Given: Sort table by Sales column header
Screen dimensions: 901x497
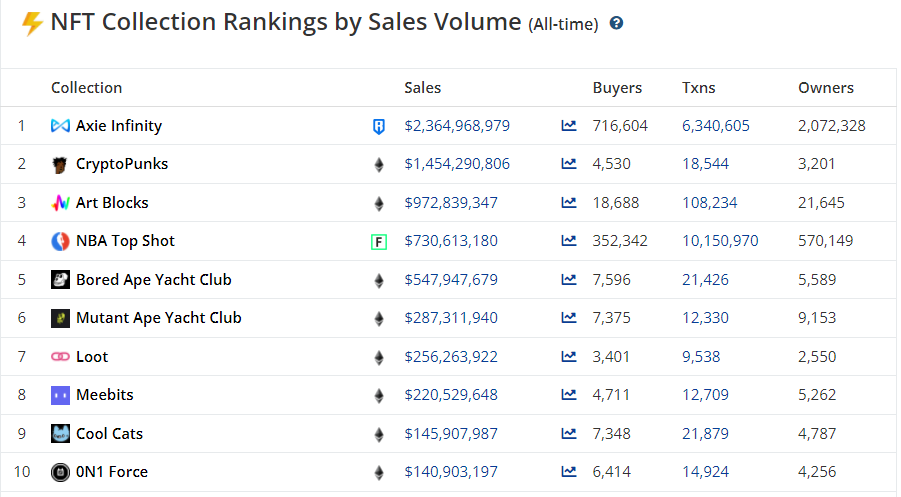Looking at the screenshot, I should 422,88.
